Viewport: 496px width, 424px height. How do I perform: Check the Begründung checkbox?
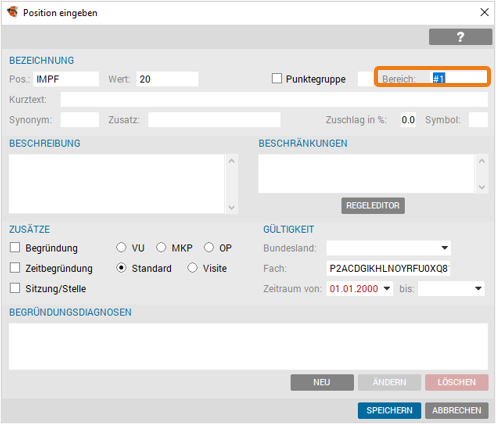point(15,248)
